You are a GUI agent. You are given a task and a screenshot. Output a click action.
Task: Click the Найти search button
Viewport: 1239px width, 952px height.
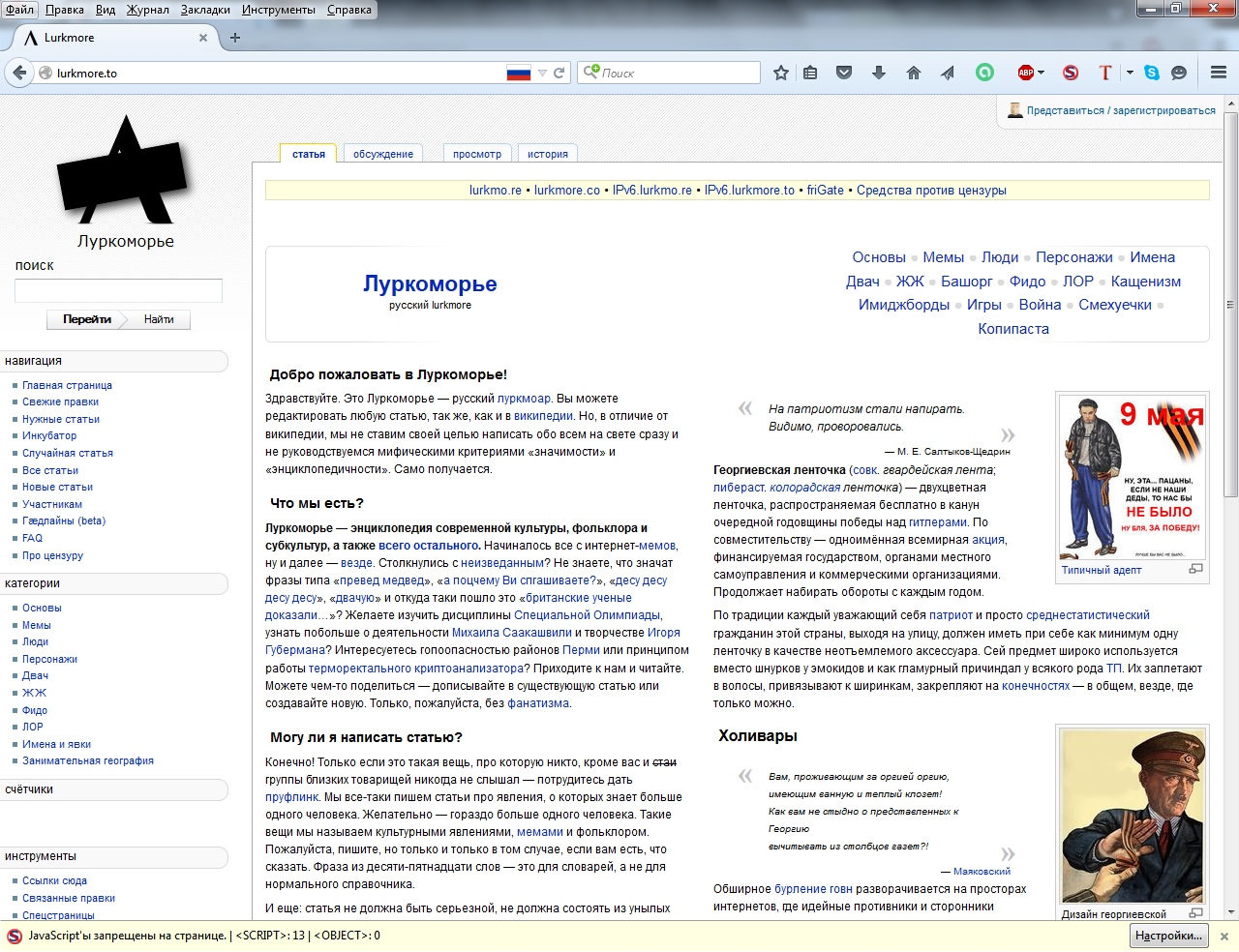(x=159, y=319)
